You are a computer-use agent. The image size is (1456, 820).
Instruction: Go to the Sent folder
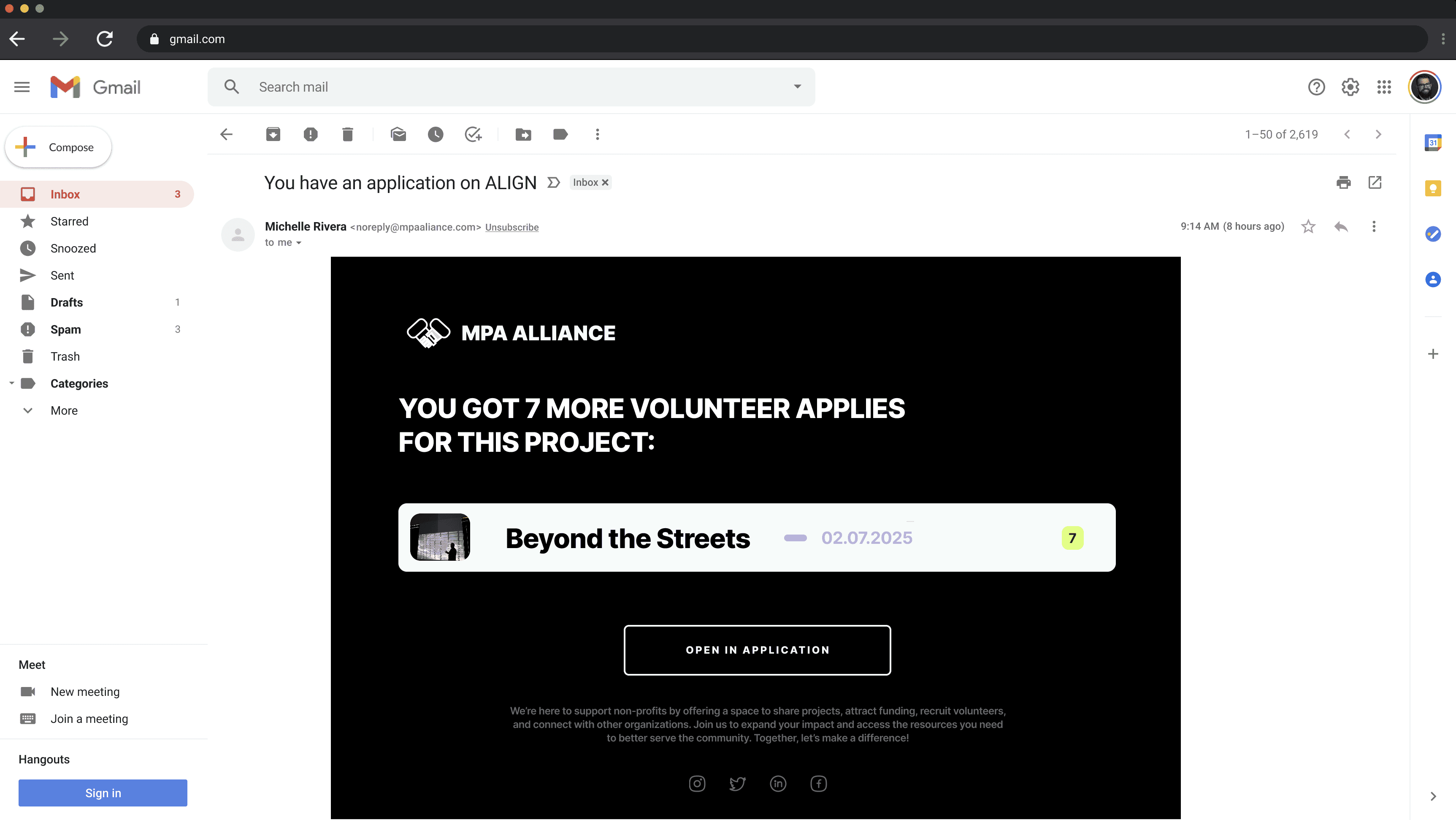click(62, 275)
